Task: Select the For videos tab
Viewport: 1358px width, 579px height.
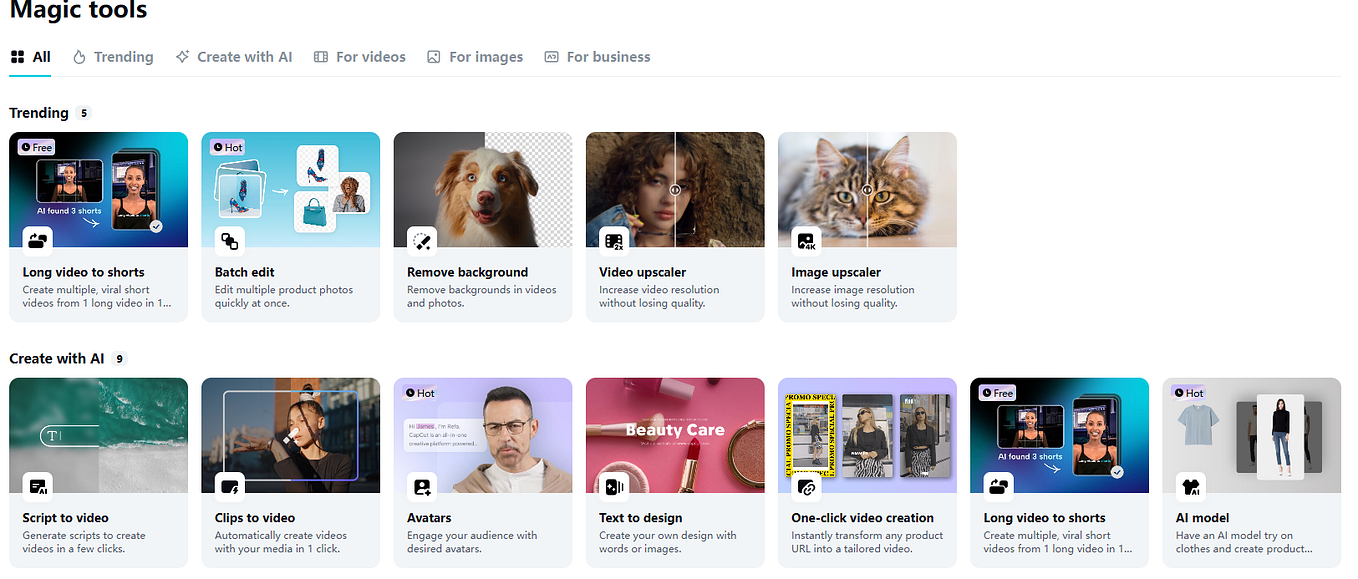Action: tap(360, 57)
